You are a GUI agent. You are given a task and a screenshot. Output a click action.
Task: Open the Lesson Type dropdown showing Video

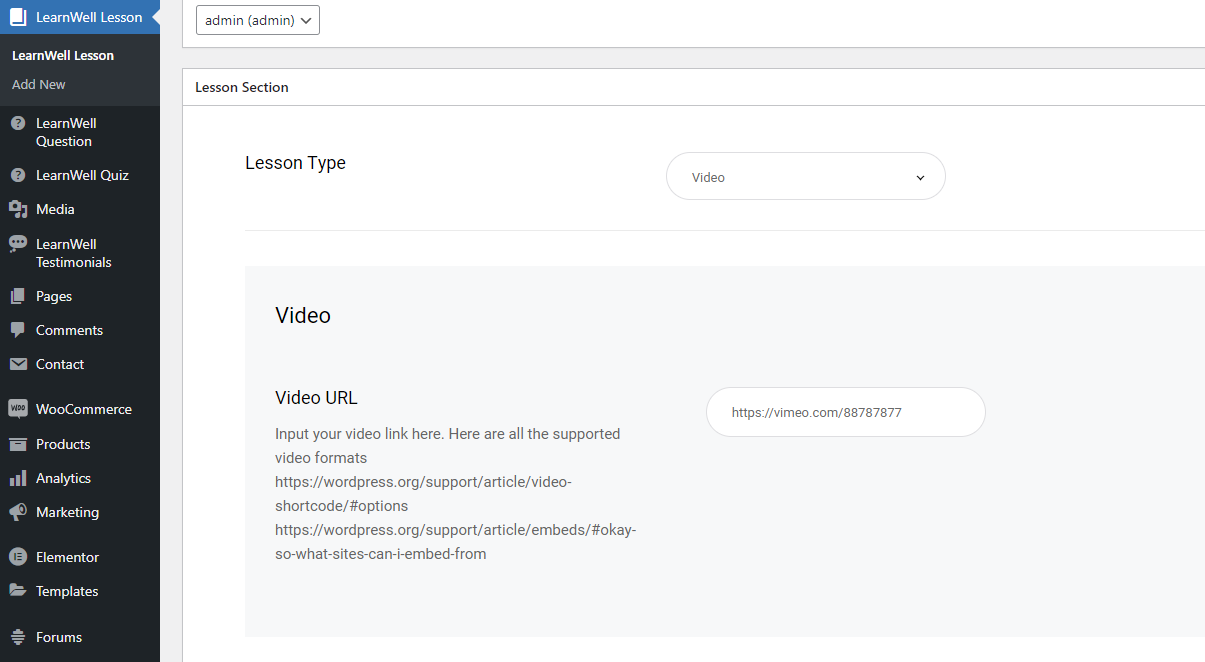click(806, 176)
